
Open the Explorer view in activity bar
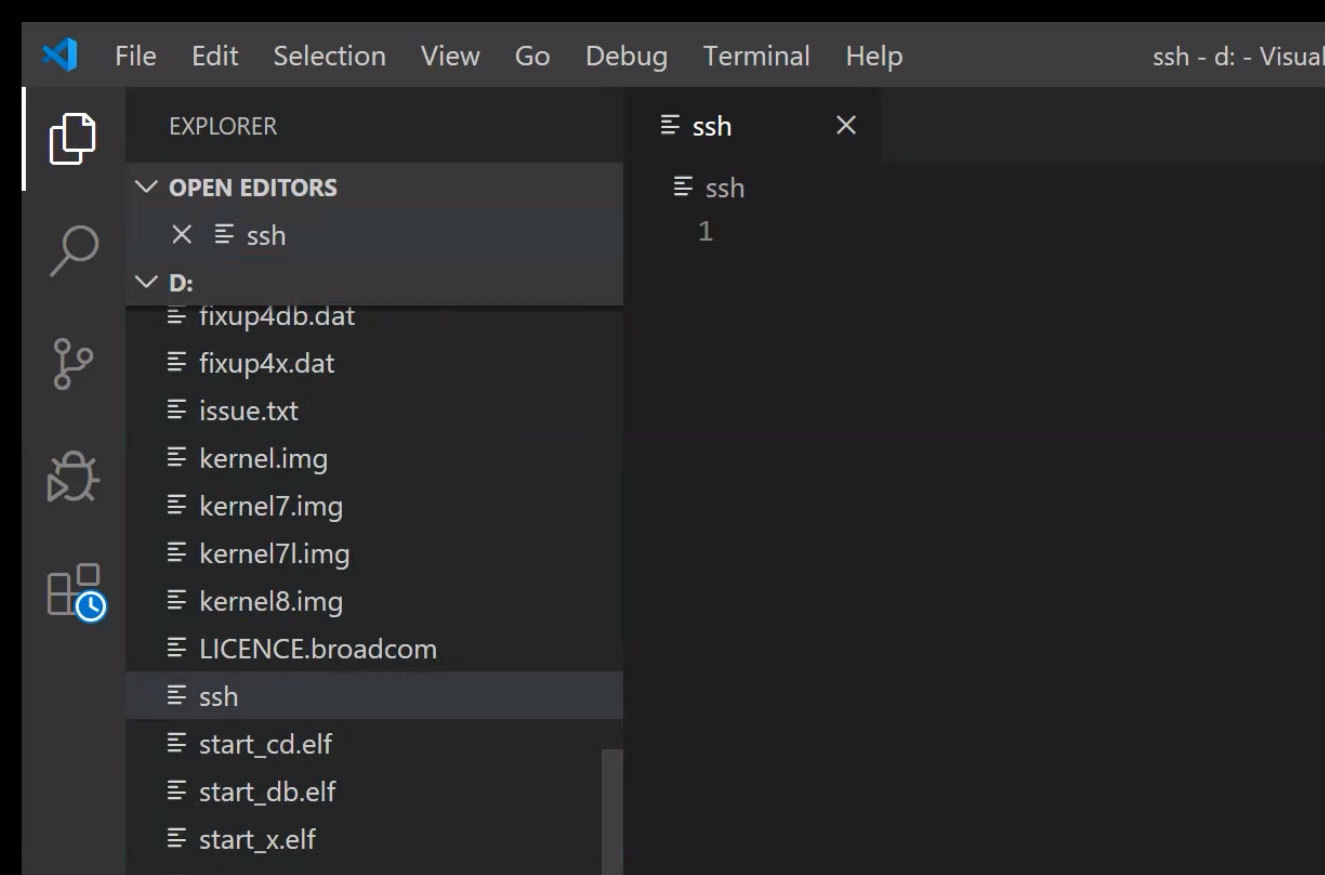pyautogui.click(x=73, y=138)
